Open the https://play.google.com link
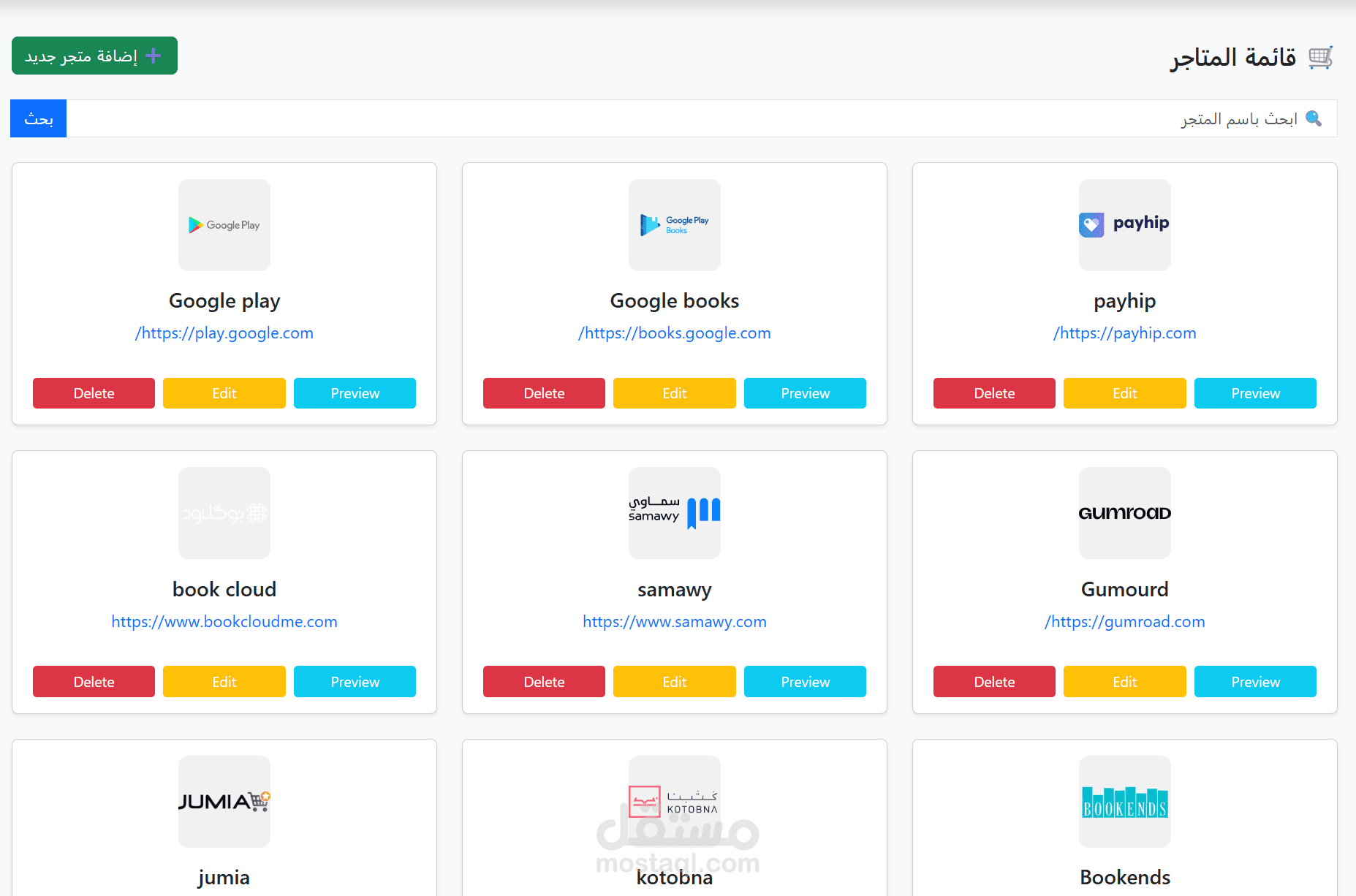Image resolution: width=1356 pixels, height=896 pixels. pos(224,333)
